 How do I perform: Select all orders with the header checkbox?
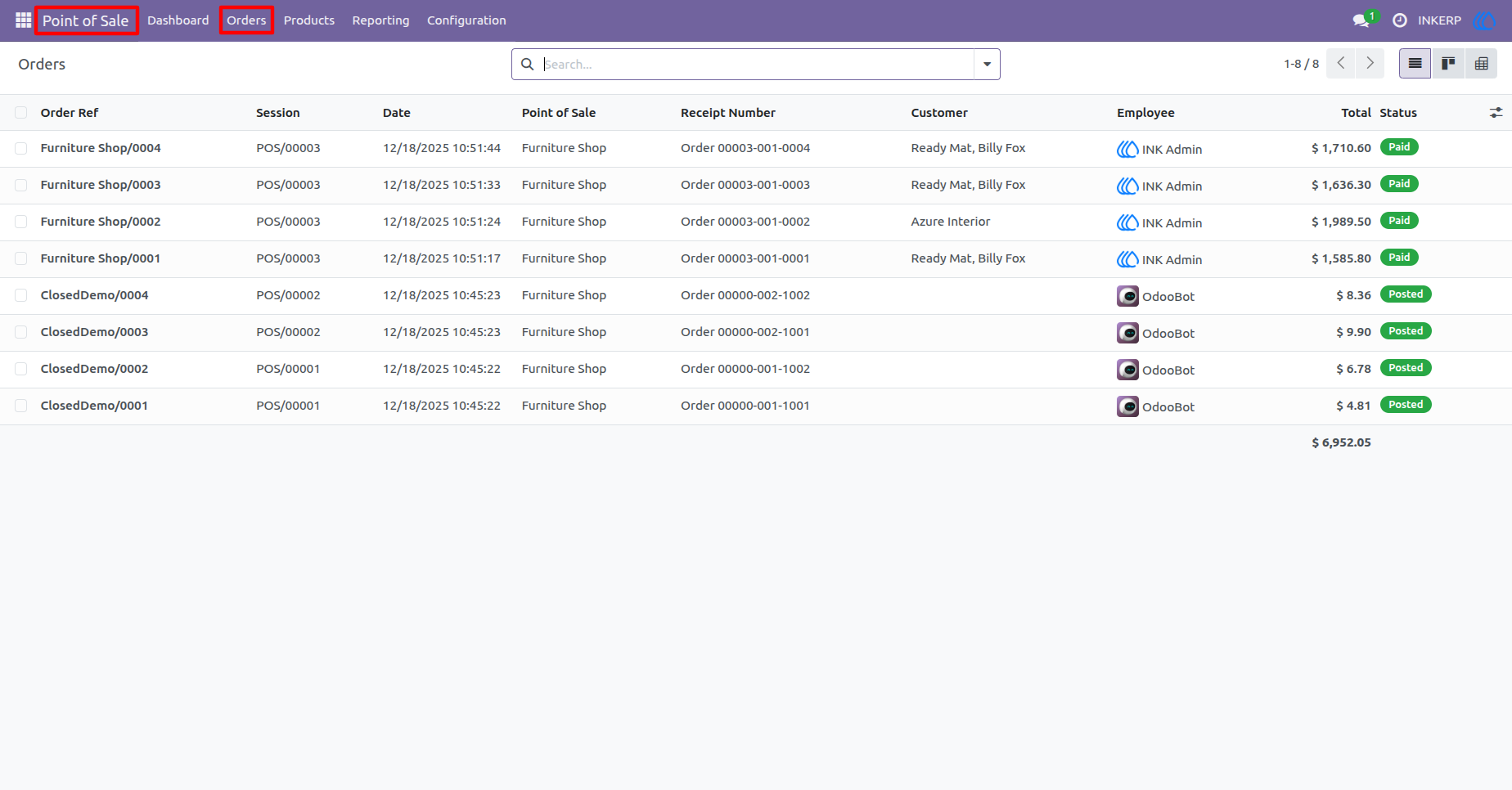click(21, 113)
